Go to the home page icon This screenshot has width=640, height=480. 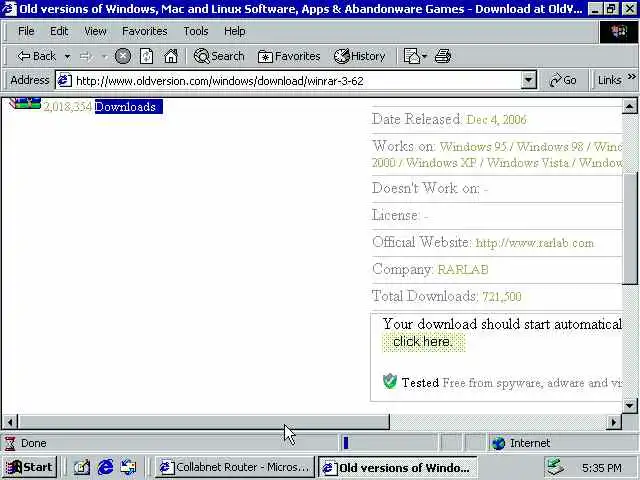171,56
